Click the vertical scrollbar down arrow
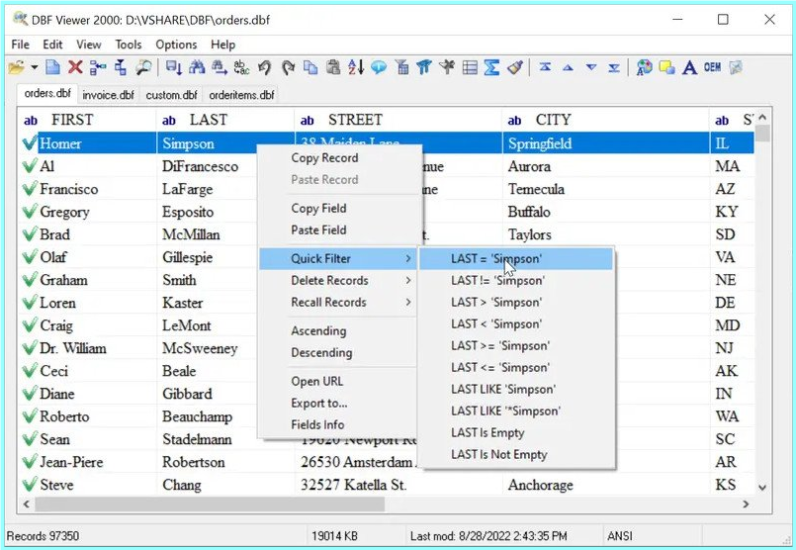Image resolution: width=796 pixels, height=550 pixels. (762, 488)
